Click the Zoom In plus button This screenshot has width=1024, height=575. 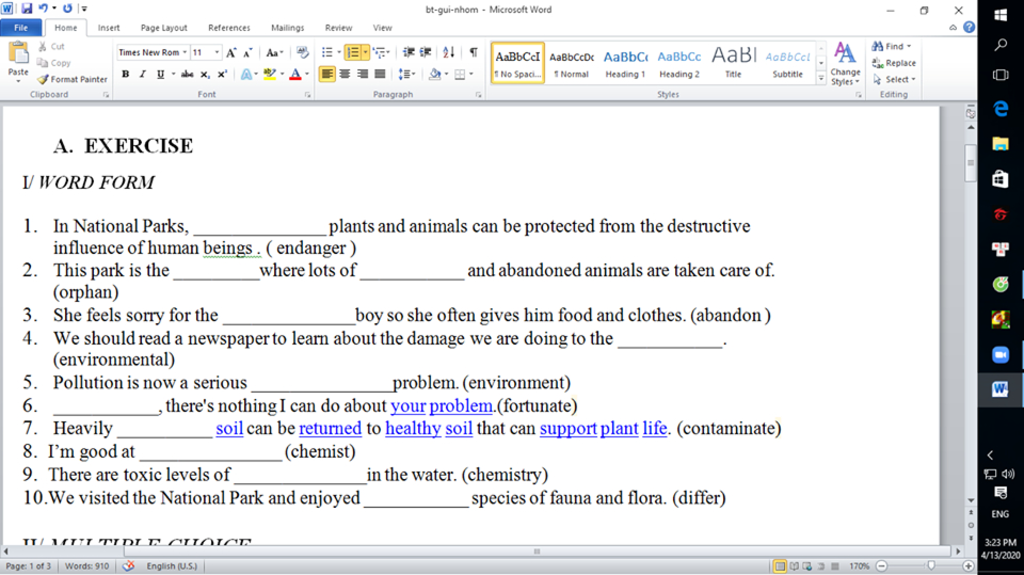click(968, 566)
